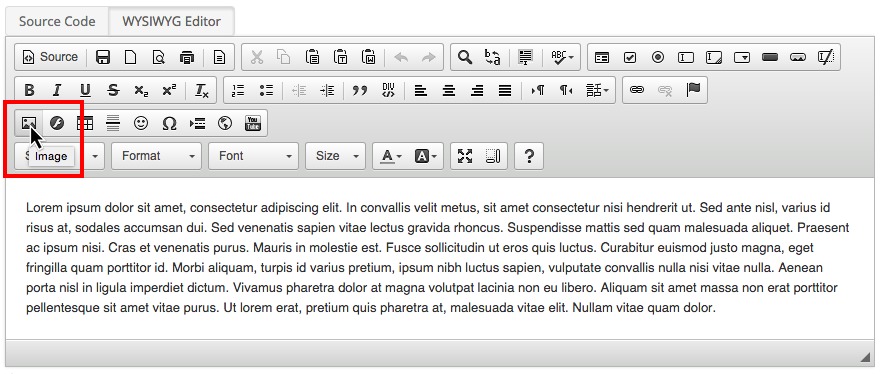882x374 pixels.
Task: Toggle bulleted list
Action: point(266,90)
